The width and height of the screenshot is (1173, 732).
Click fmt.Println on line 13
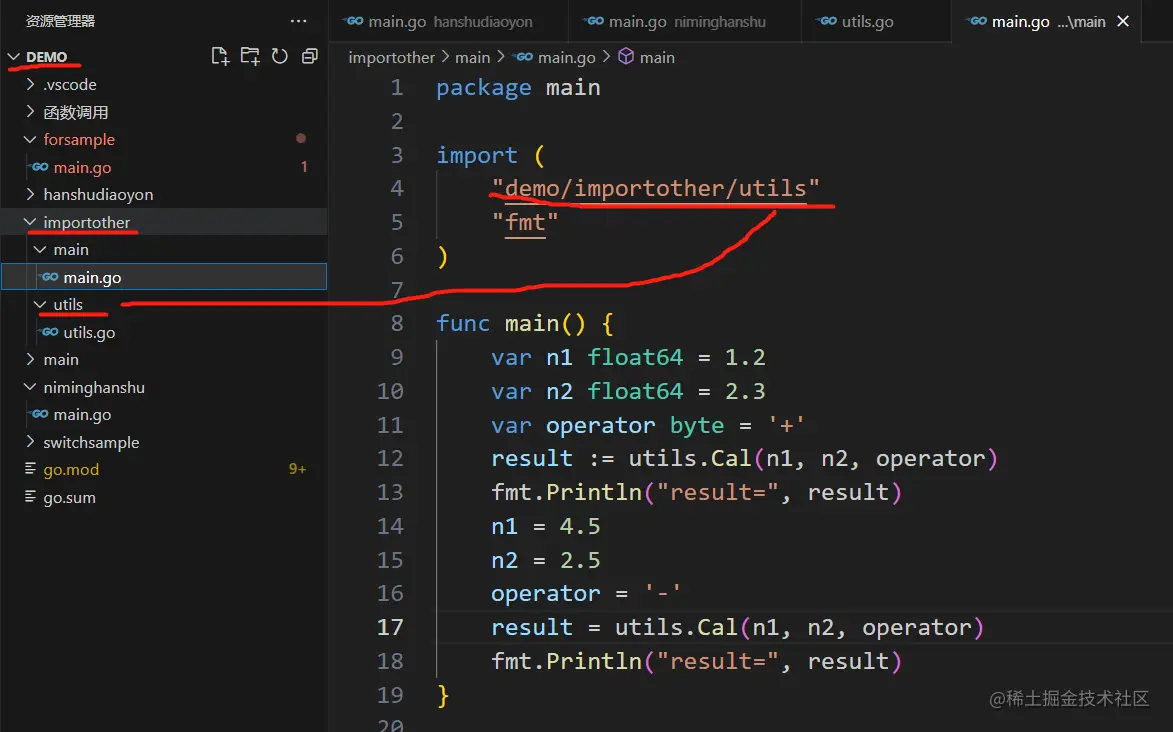[x=566, y=492]
